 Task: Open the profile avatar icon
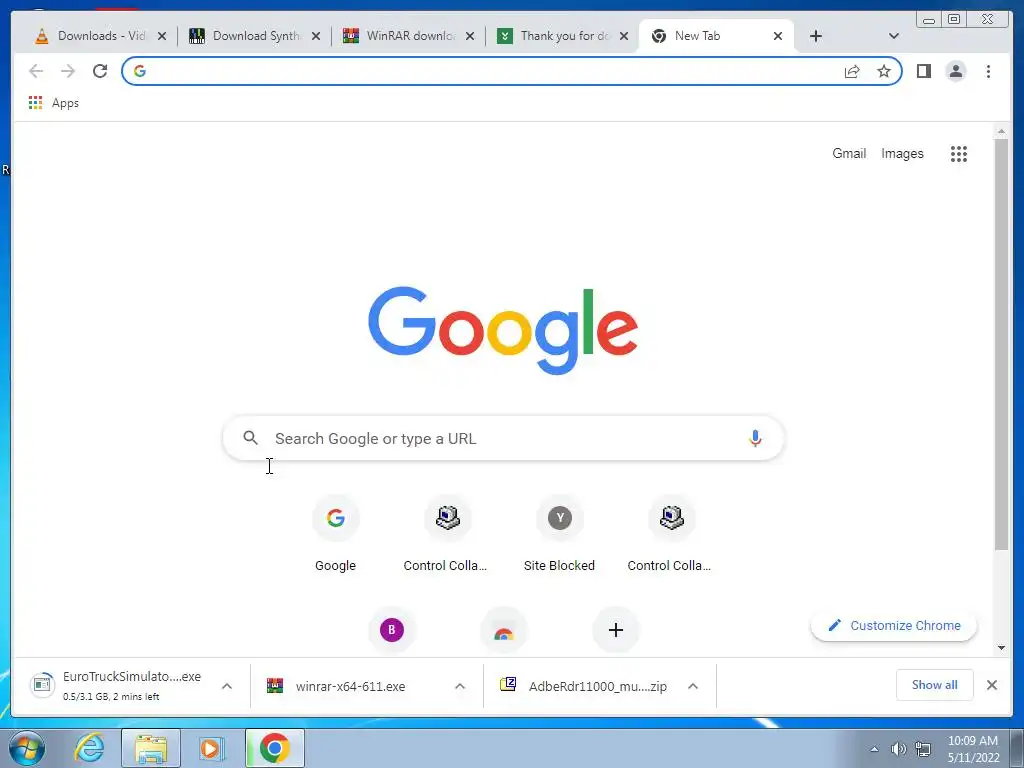point(955,71)
